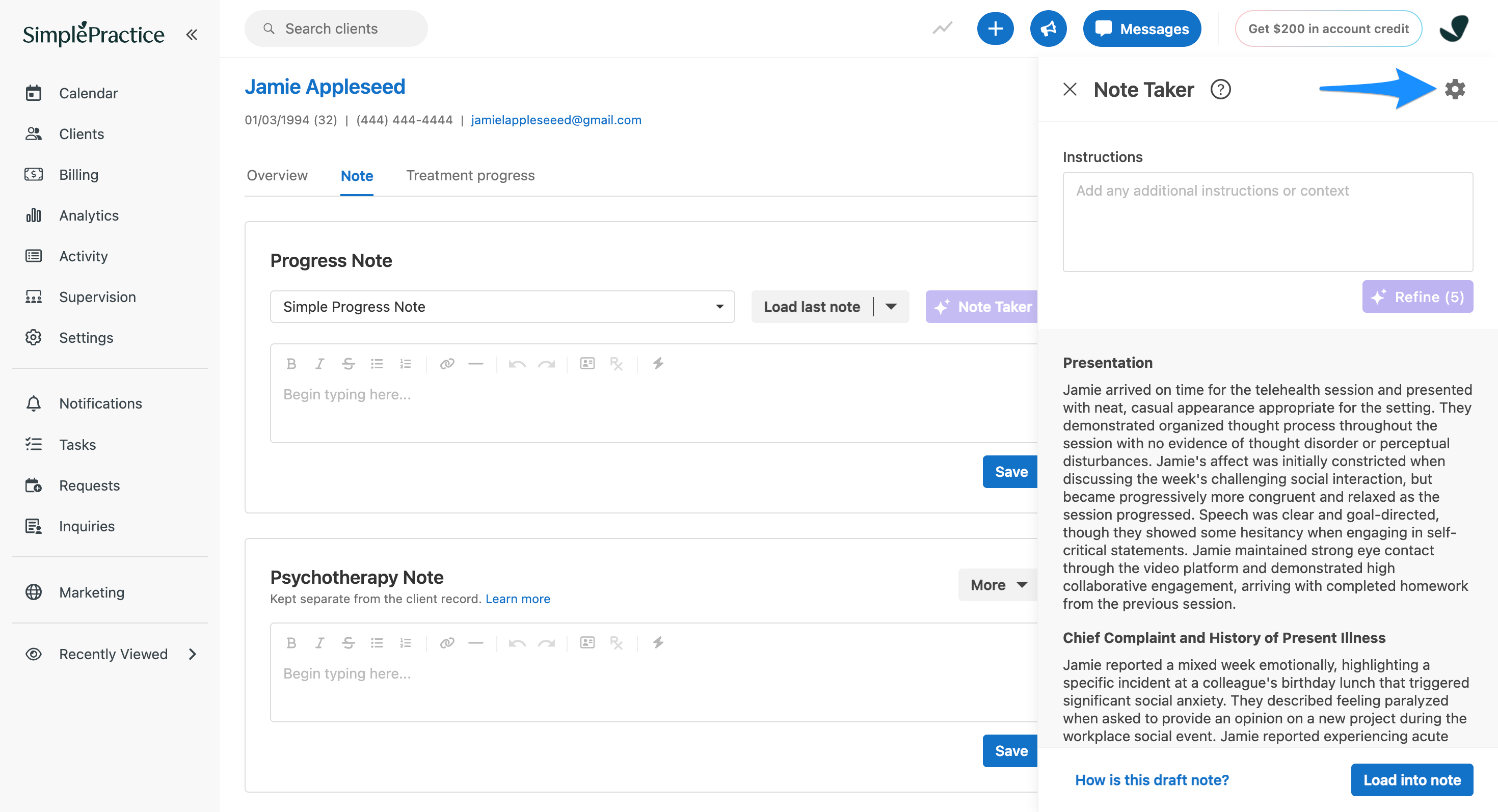Screen dimensions: 1498x812
Task: Open the Marketing section
Action: (74, 592)
